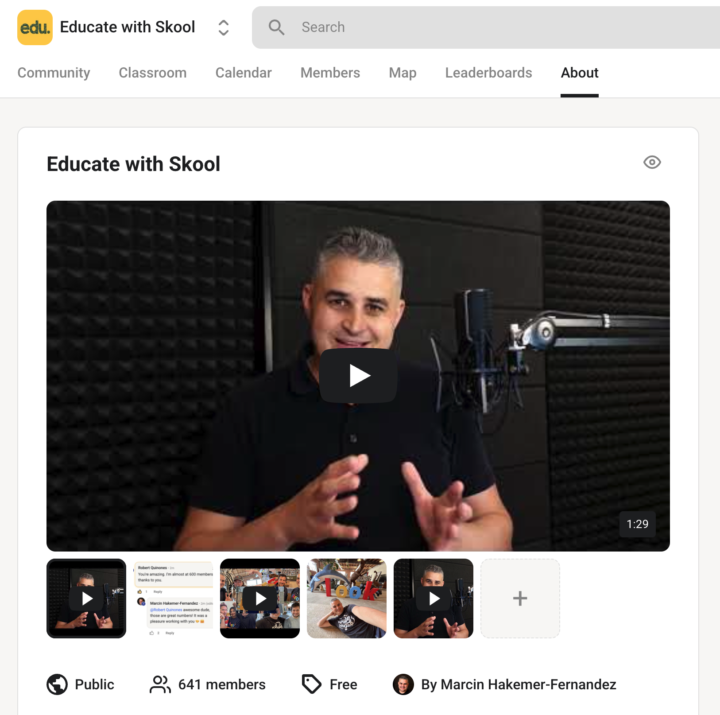This screenshot has width=720, height=715.
Task: Click the Public globe icon
Action: pos(57,684)
